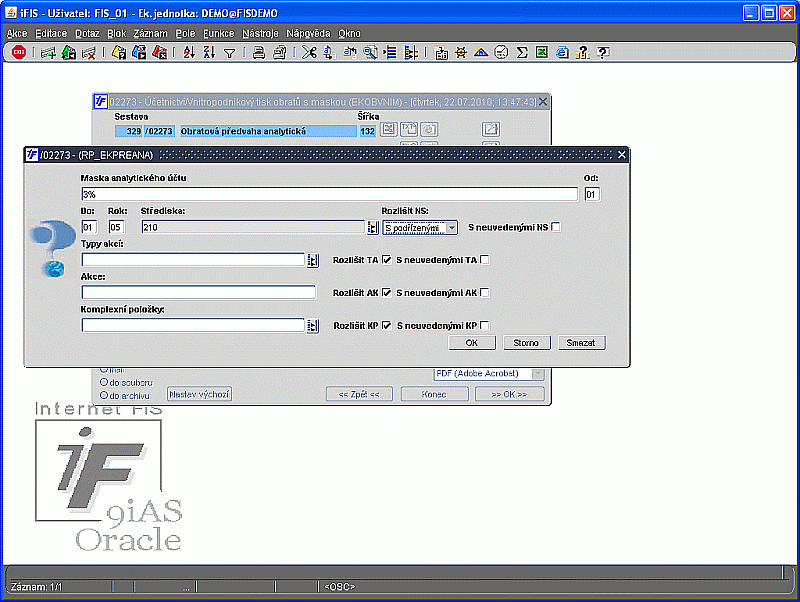
Task: Click the Excel export toolbar icon
Action: (x=542, y=52)
